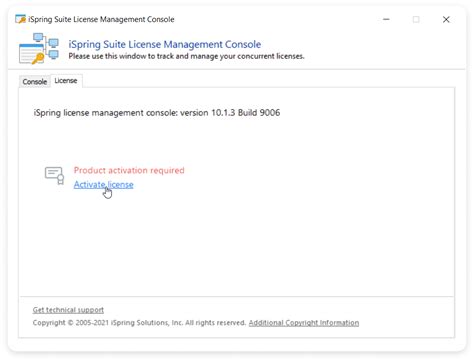Screen dimensions: 474x361
Task: Minimize the License Management Console window
Action: pos(386,20)
